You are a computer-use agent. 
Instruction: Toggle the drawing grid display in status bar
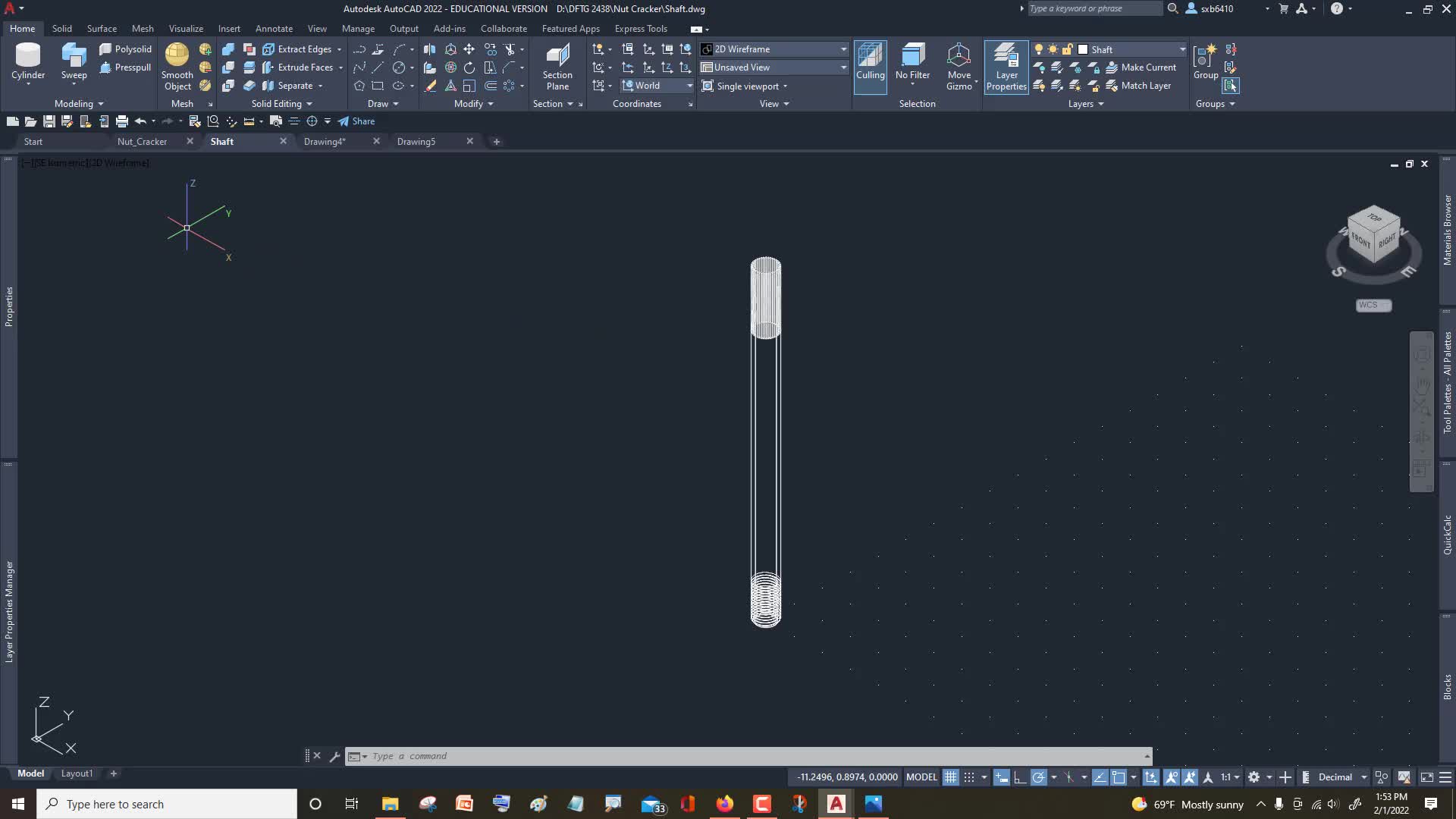point(950,777)
